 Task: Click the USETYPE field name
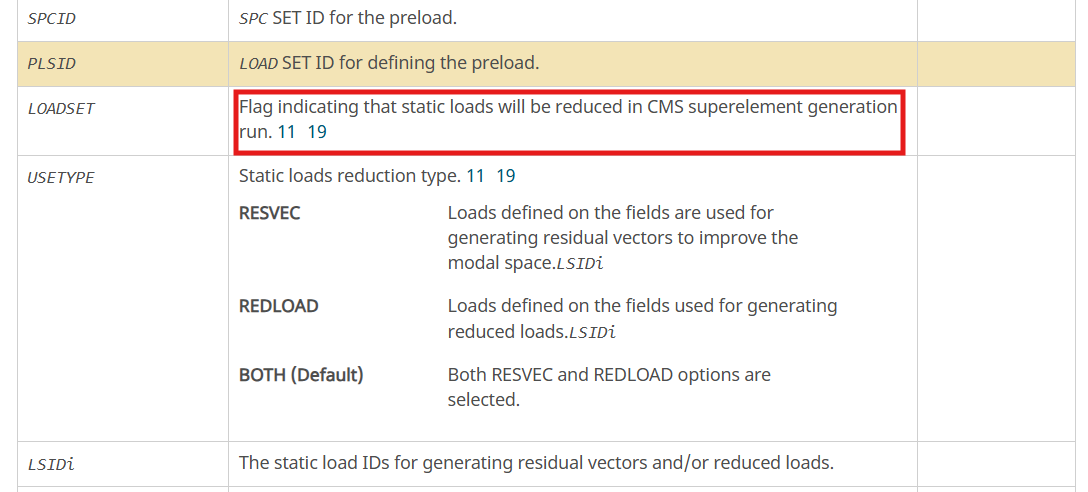[x=61, y=178]
